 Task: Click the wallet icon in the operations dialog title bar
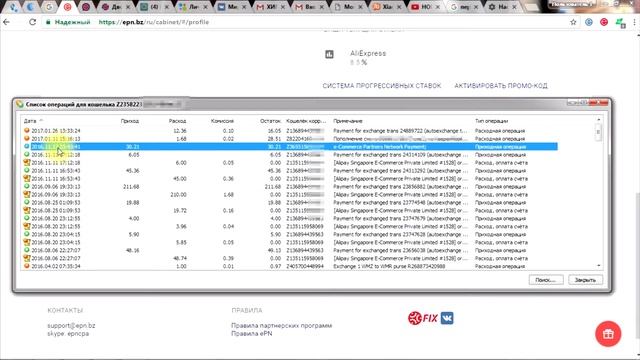pos(20,104)
